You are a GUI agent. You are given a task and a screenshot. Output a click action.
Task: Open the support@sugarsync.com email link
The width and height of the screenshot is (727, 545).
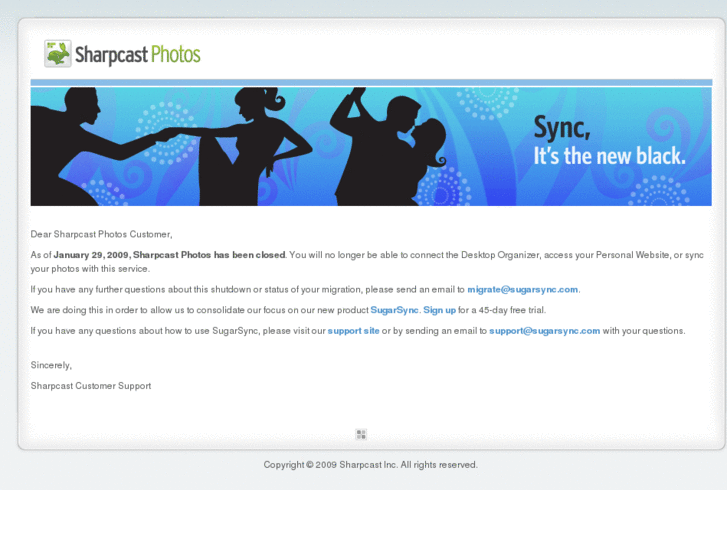click(x=545, y=331)
